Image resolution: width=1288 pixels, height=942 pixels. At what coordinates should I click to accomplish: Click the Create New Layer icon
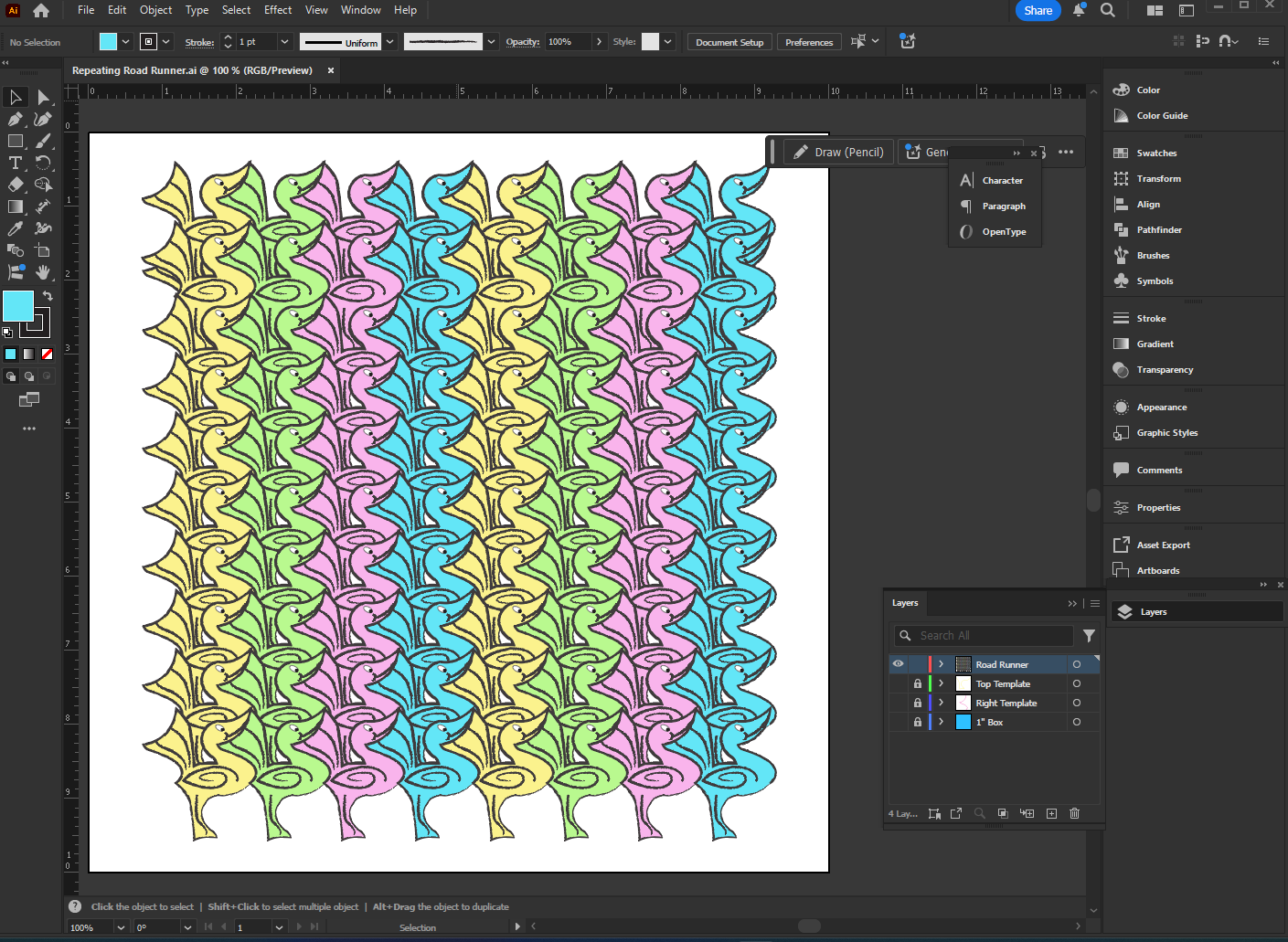click(x=1051, y=813)
